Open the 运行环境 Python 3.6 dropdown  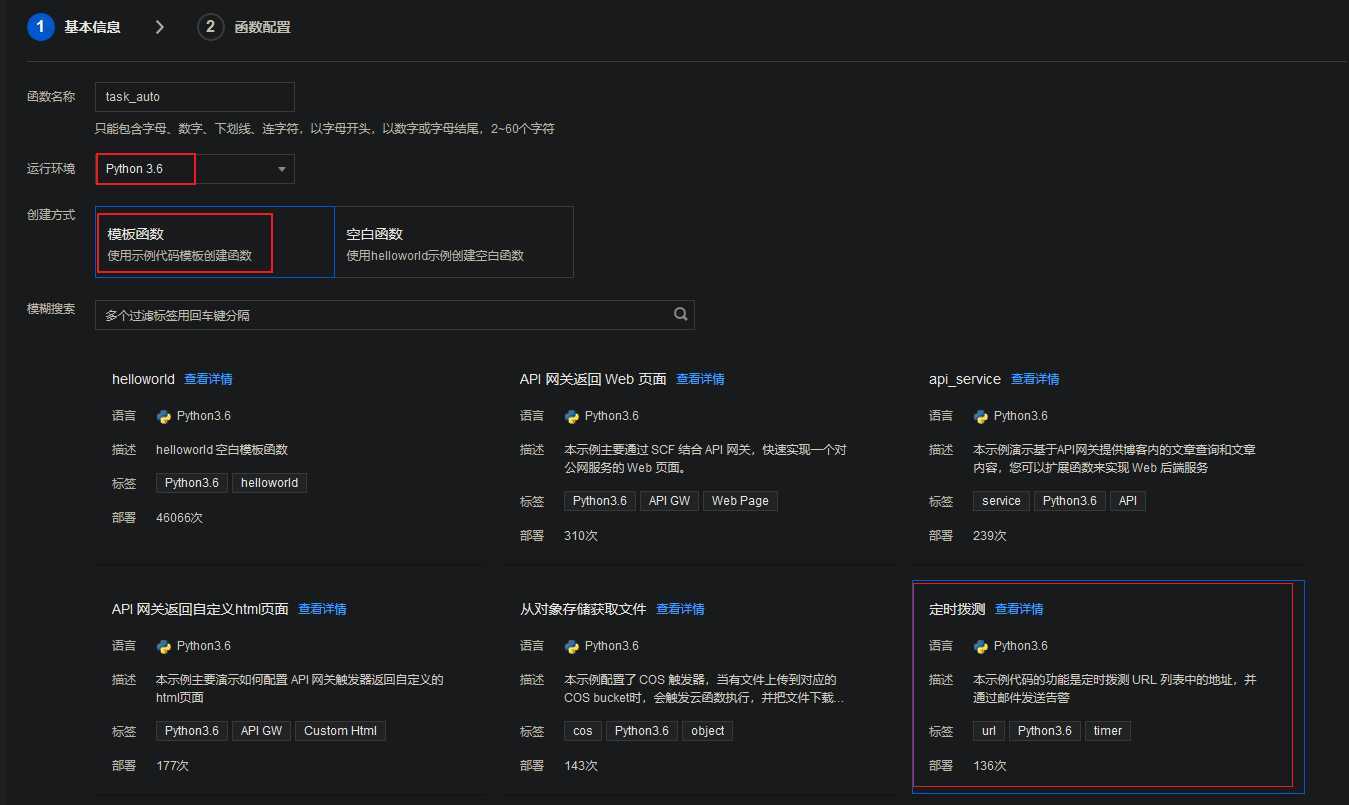point(195,169)
